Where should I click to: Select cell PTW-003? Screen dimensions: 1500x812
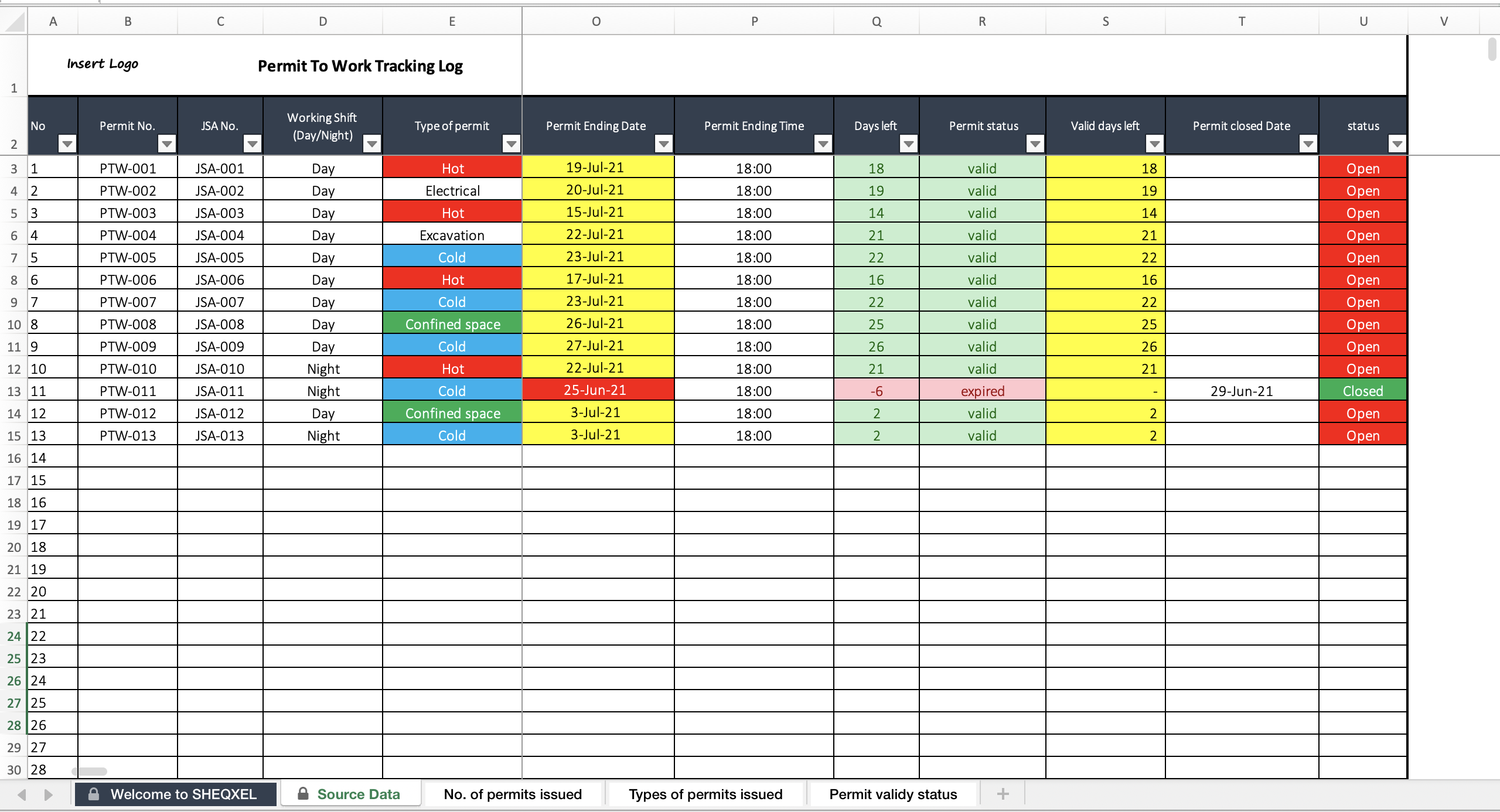coord(128,213)
